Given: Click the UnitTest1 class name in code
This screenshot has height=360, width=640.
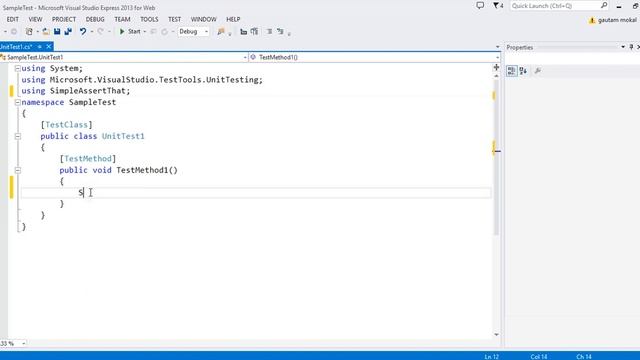Looking at the screenshot, I should (x=123, y=136).
